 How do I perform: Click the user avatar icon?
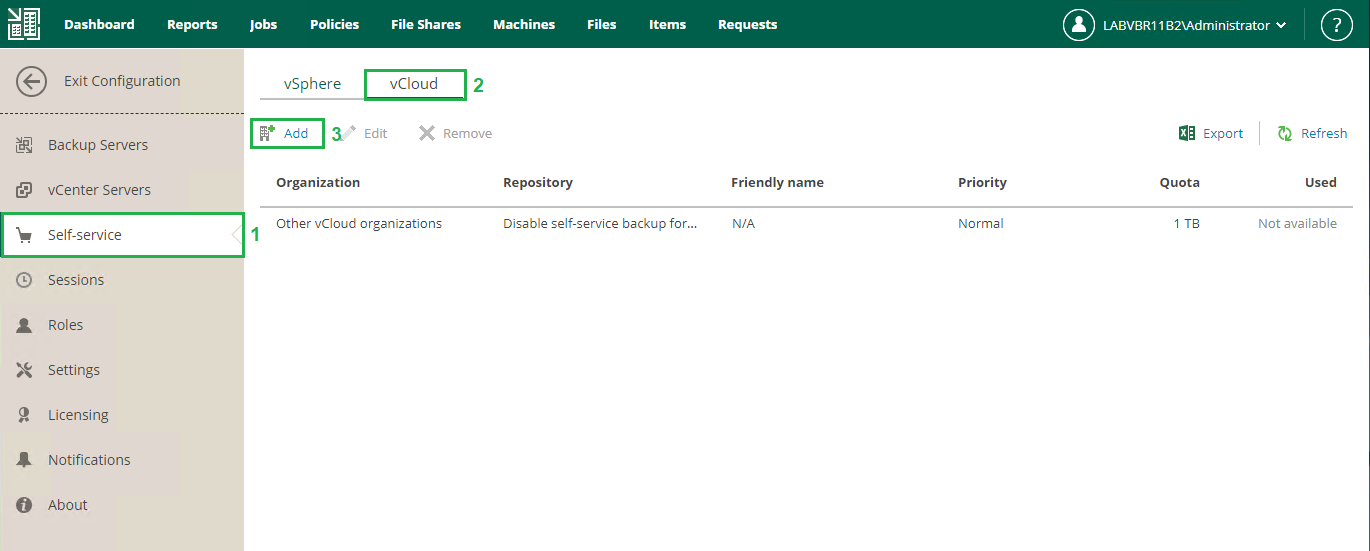1078,25
